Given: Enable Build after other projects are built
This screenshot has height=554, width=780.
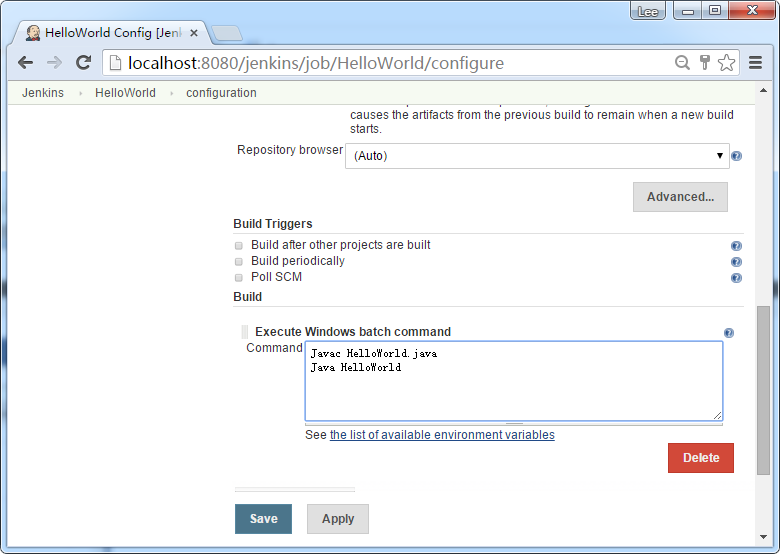Looking at the screenshot, I should point(239,245).
